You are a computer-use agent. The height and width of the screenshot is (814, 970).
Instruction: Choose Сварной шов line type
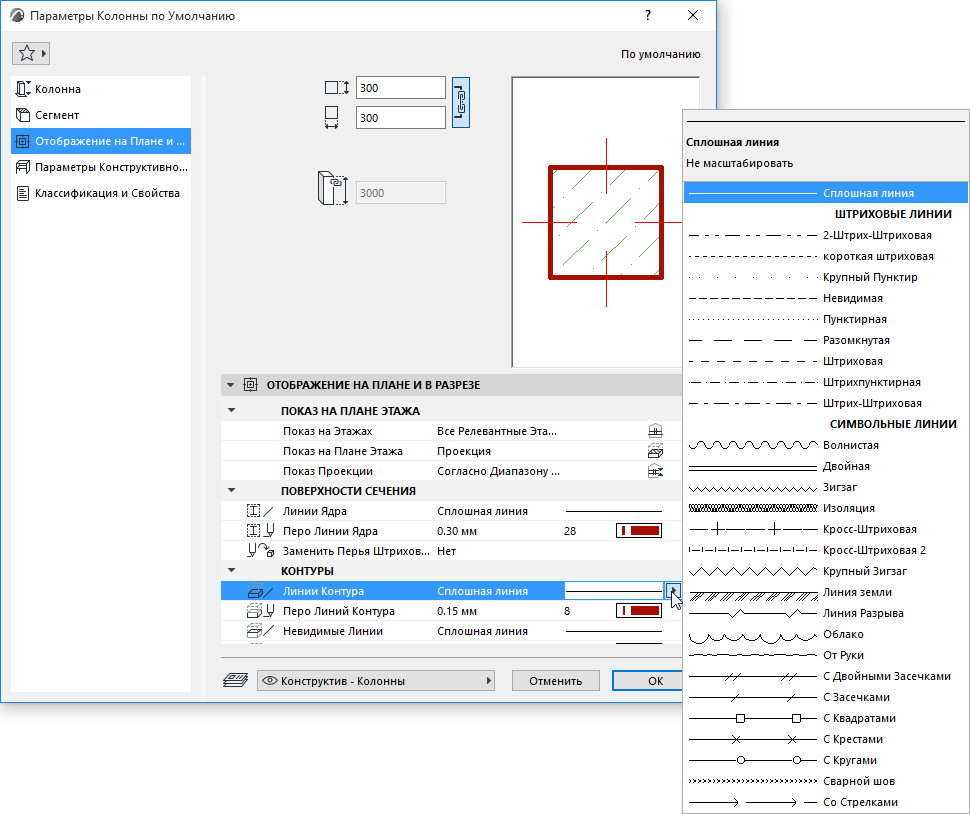(826, 782)
